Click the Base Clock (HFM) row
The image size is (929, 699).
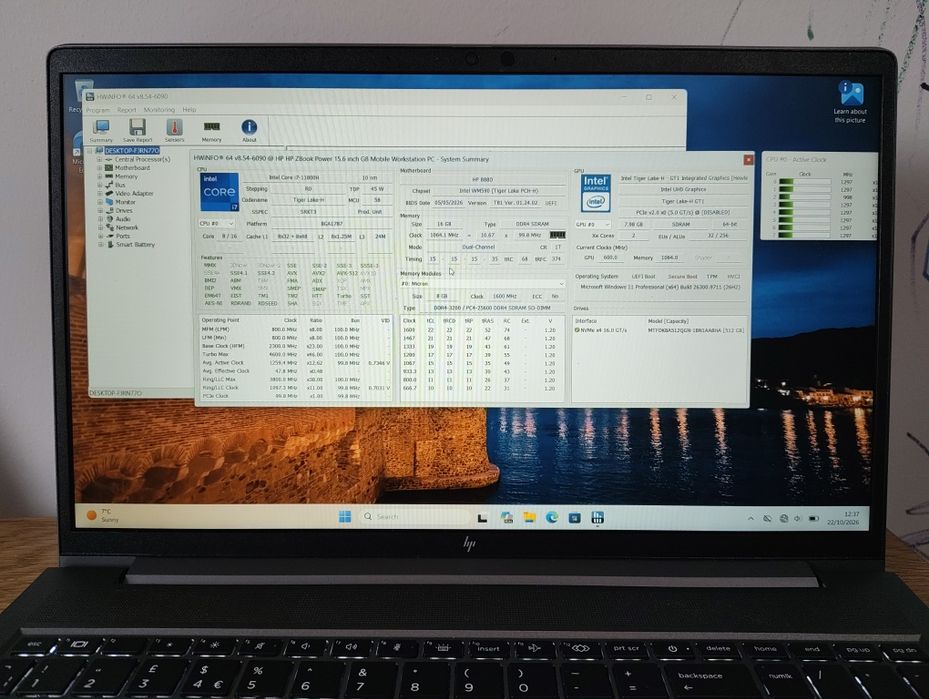point(295,346)
